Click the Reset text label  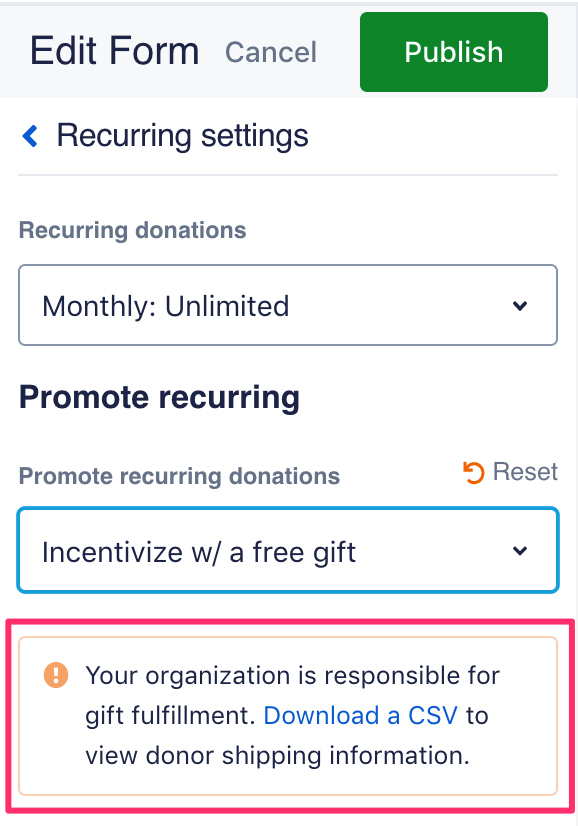pos(525,471)
